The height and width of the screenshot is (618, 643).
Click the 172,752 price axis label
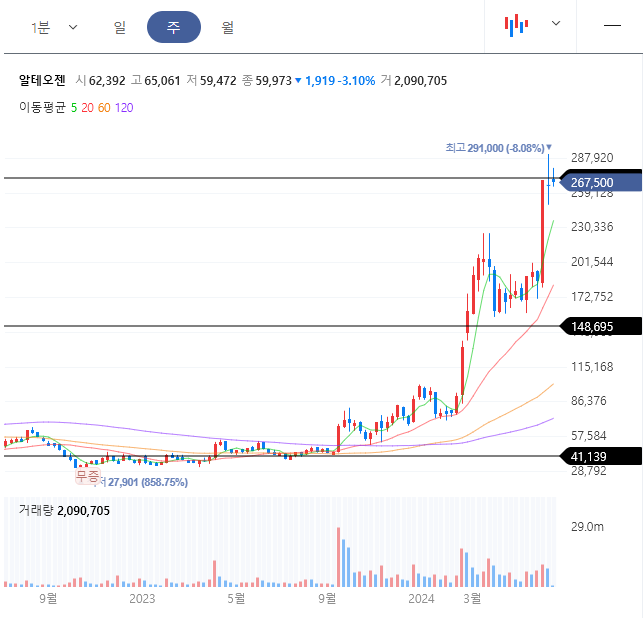coord(592,296)
